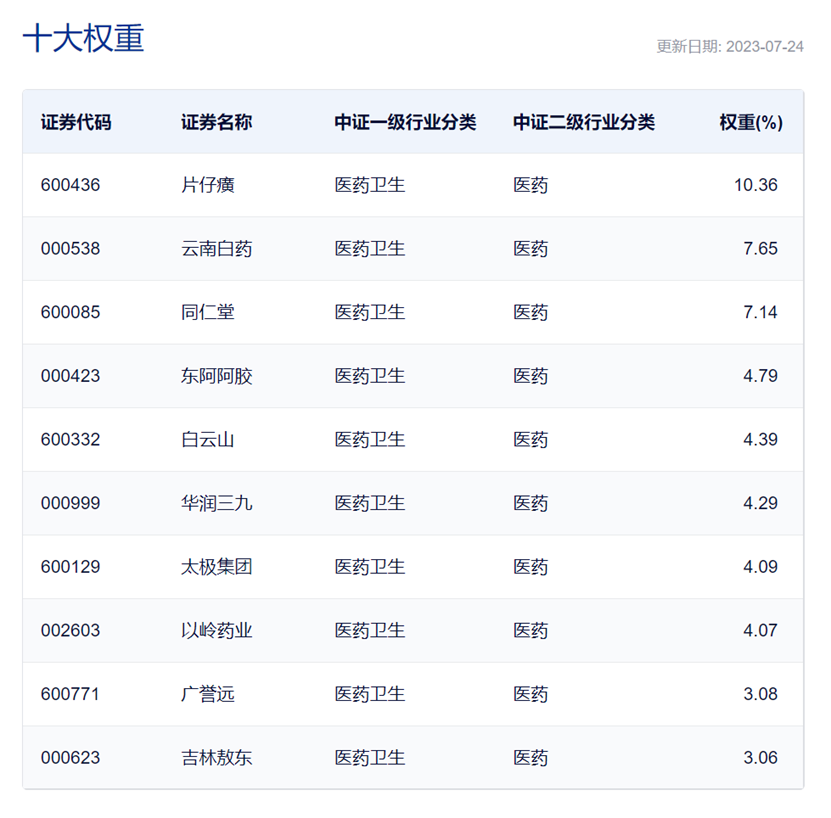
Task: Select stock code 000999
Action: tap(70, 503)
